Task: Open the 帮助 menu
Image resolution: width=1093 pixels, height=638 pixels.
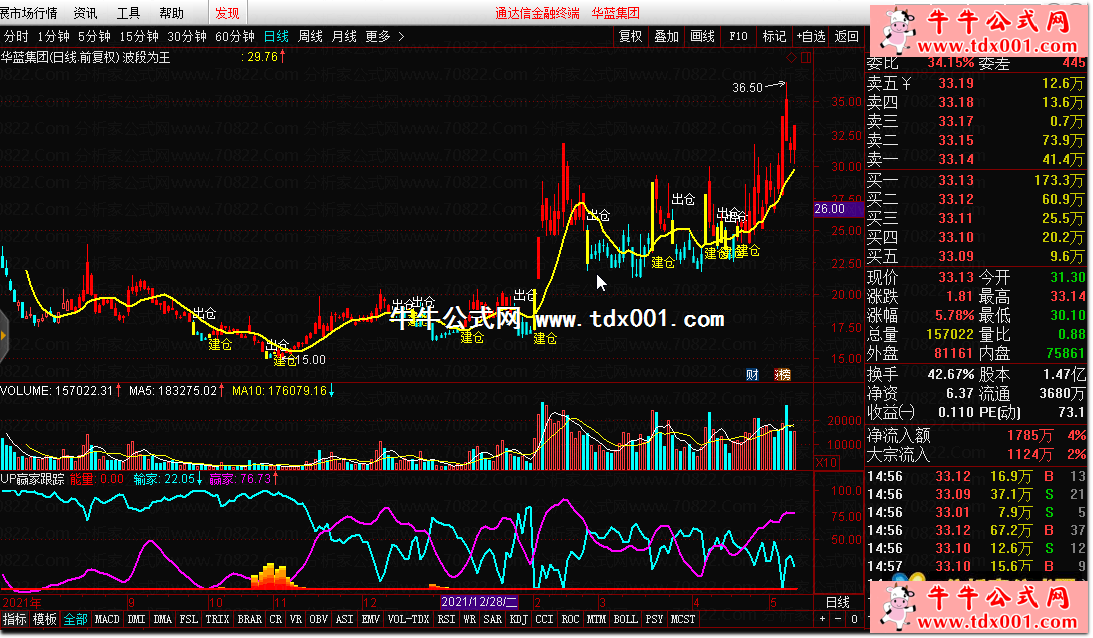Action: pyautogui.click(x=171, y=13)
